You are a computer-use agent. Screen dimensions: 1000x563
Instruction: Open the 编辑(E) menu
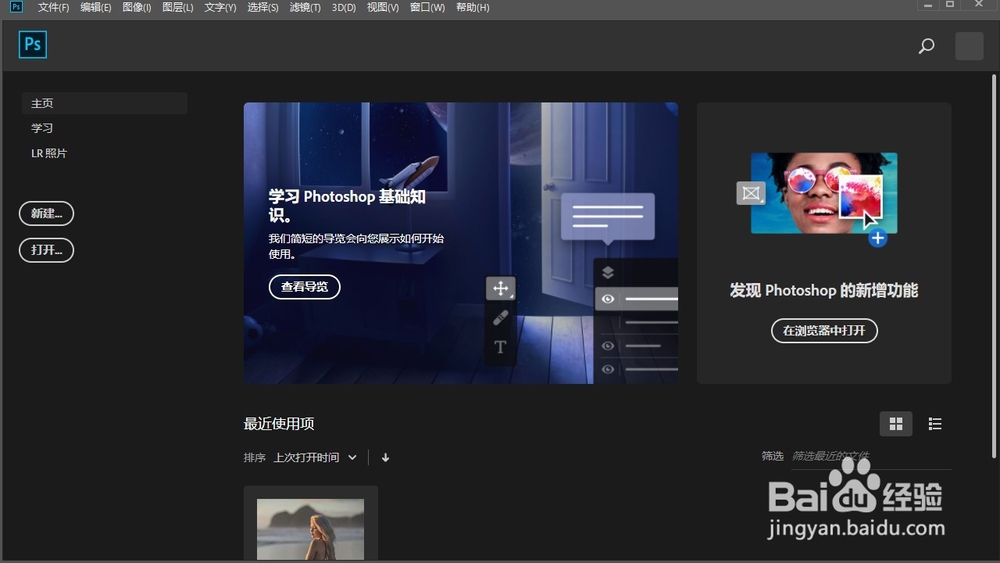point(96,8)
